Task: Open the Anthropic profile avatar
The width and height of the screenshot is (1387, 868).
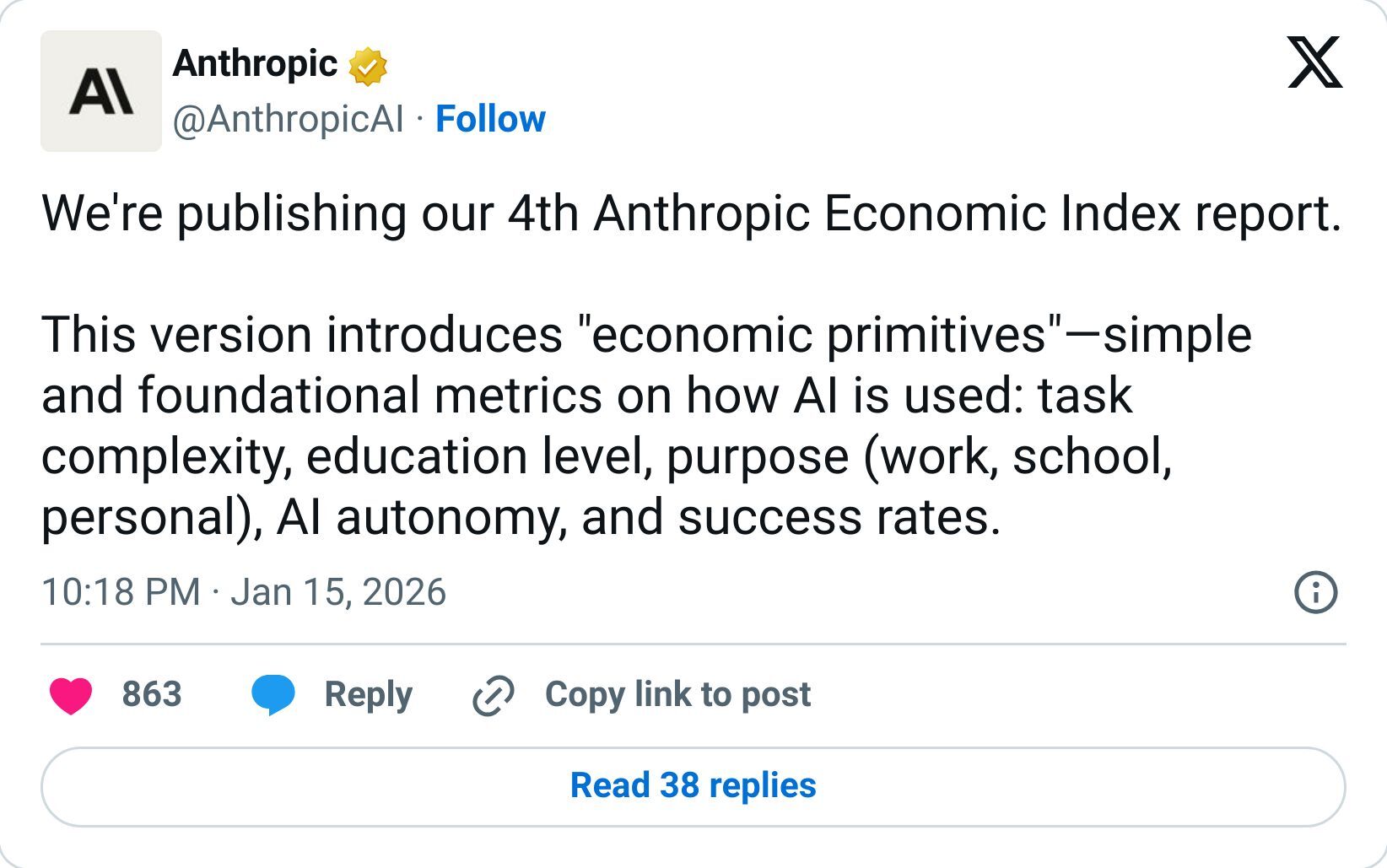Action: 101,91
